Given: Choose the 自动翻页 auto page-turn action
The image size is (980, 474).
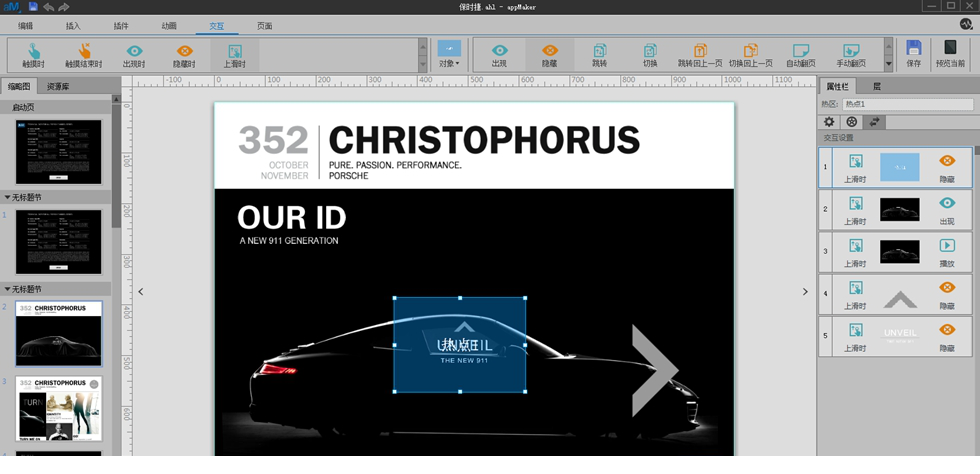Looking at the screenshot, I should 801,55.
